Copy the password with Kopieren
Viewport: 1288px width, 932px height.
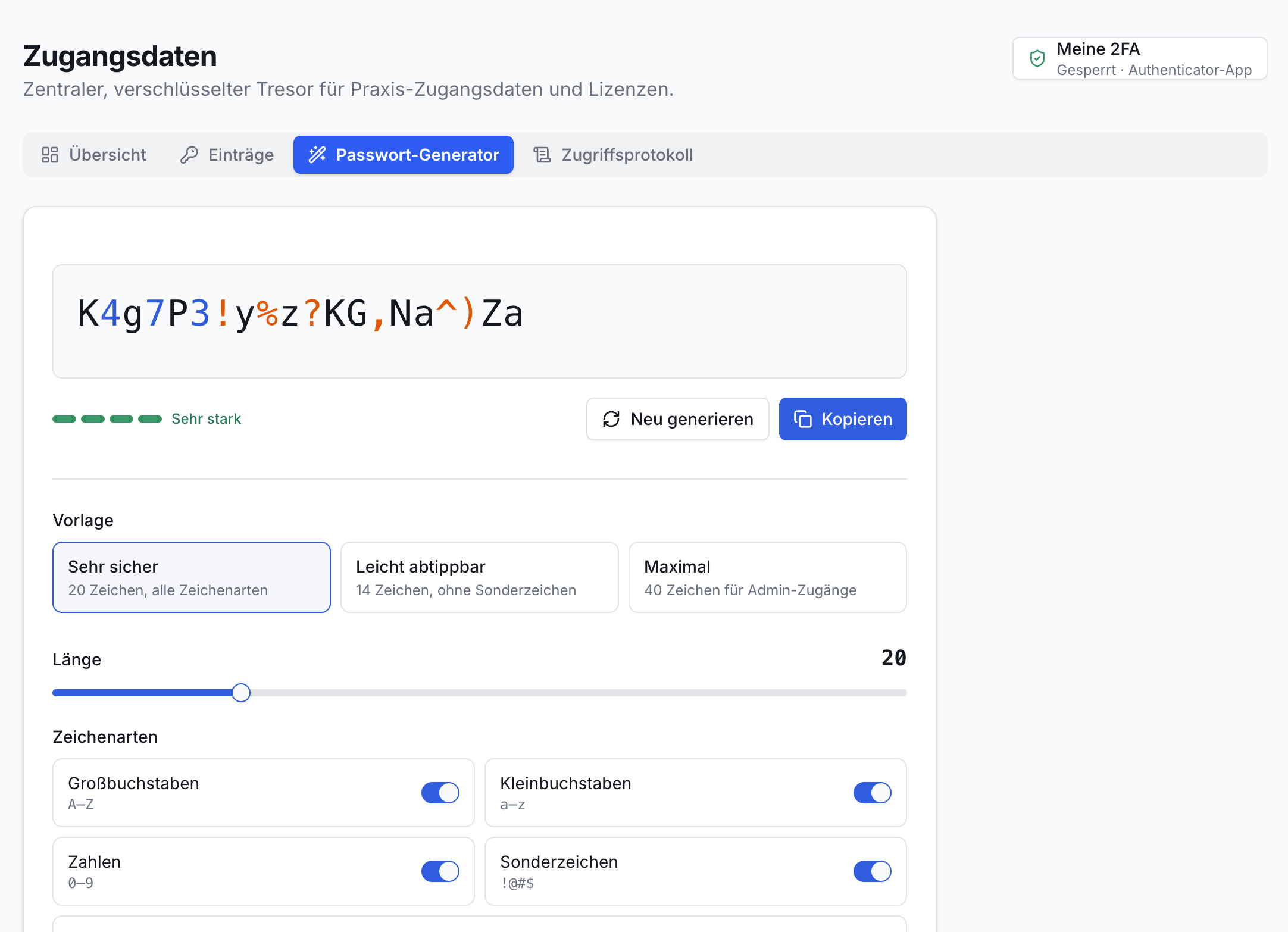pos(843,419)
